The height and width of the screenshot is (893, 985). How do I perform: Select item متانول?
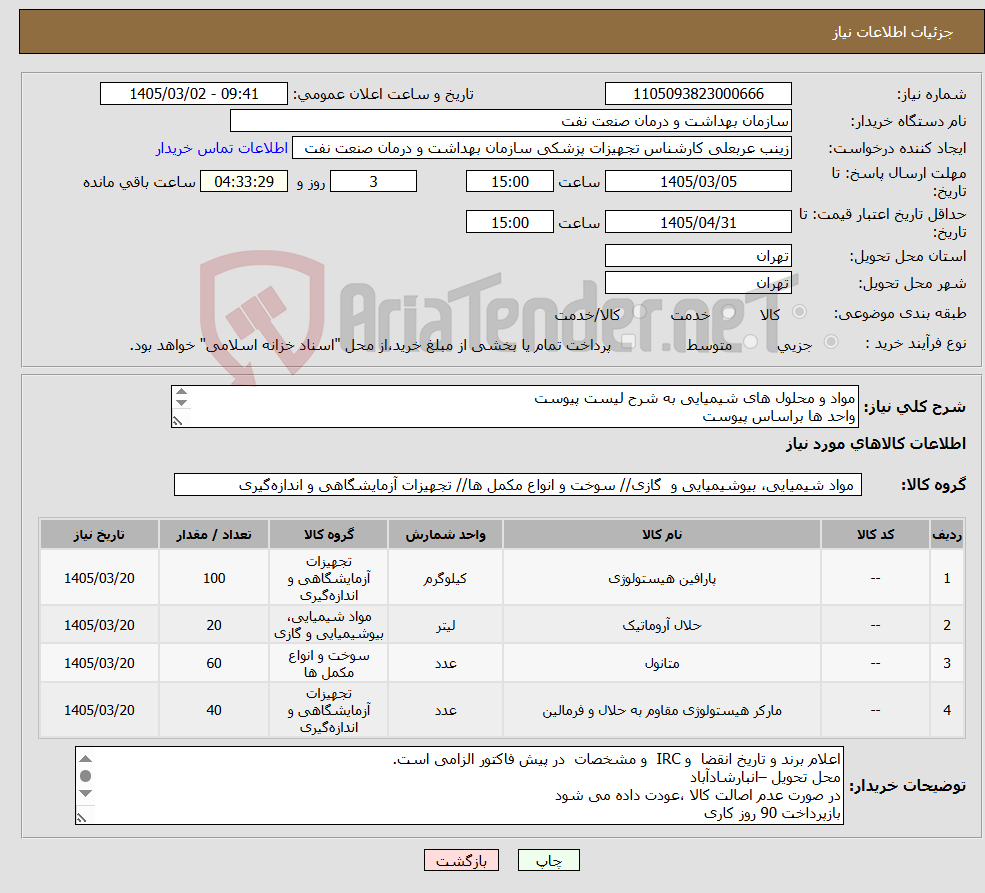[661, 663]
